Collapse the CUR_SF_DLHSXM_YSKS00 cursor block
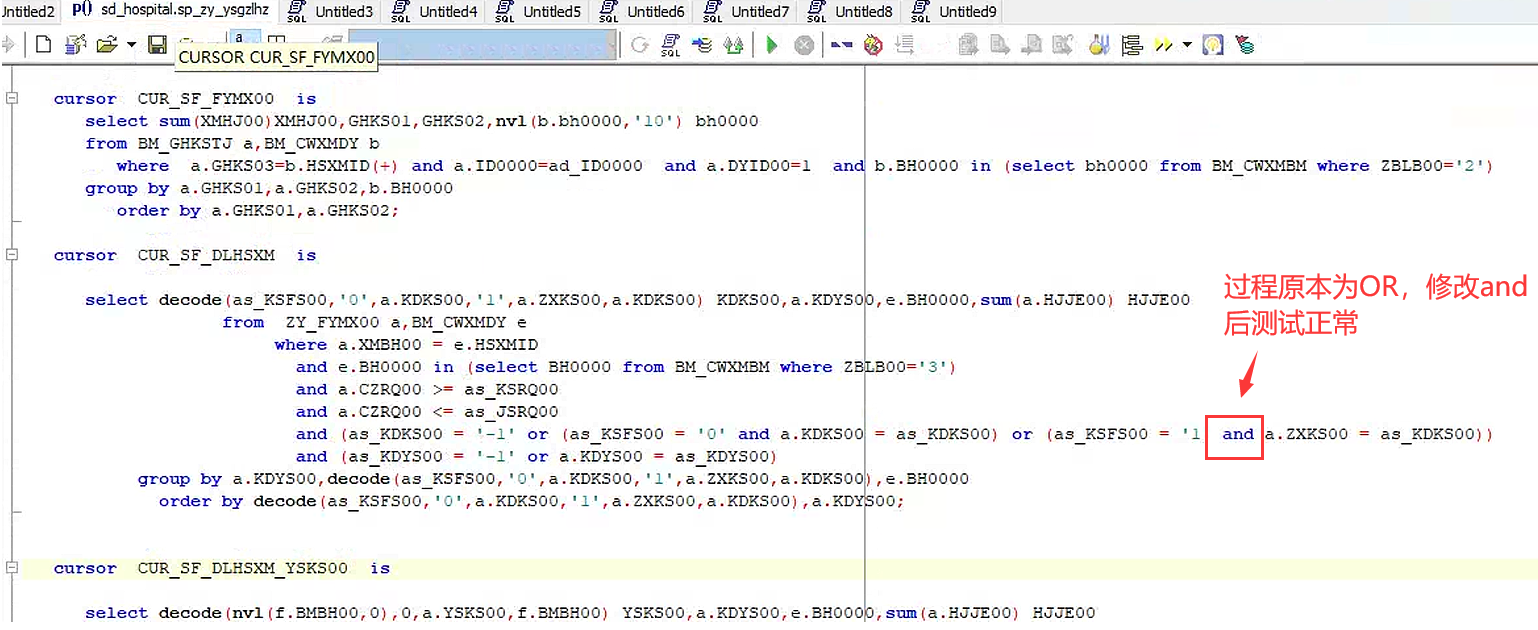 point(12,568)
